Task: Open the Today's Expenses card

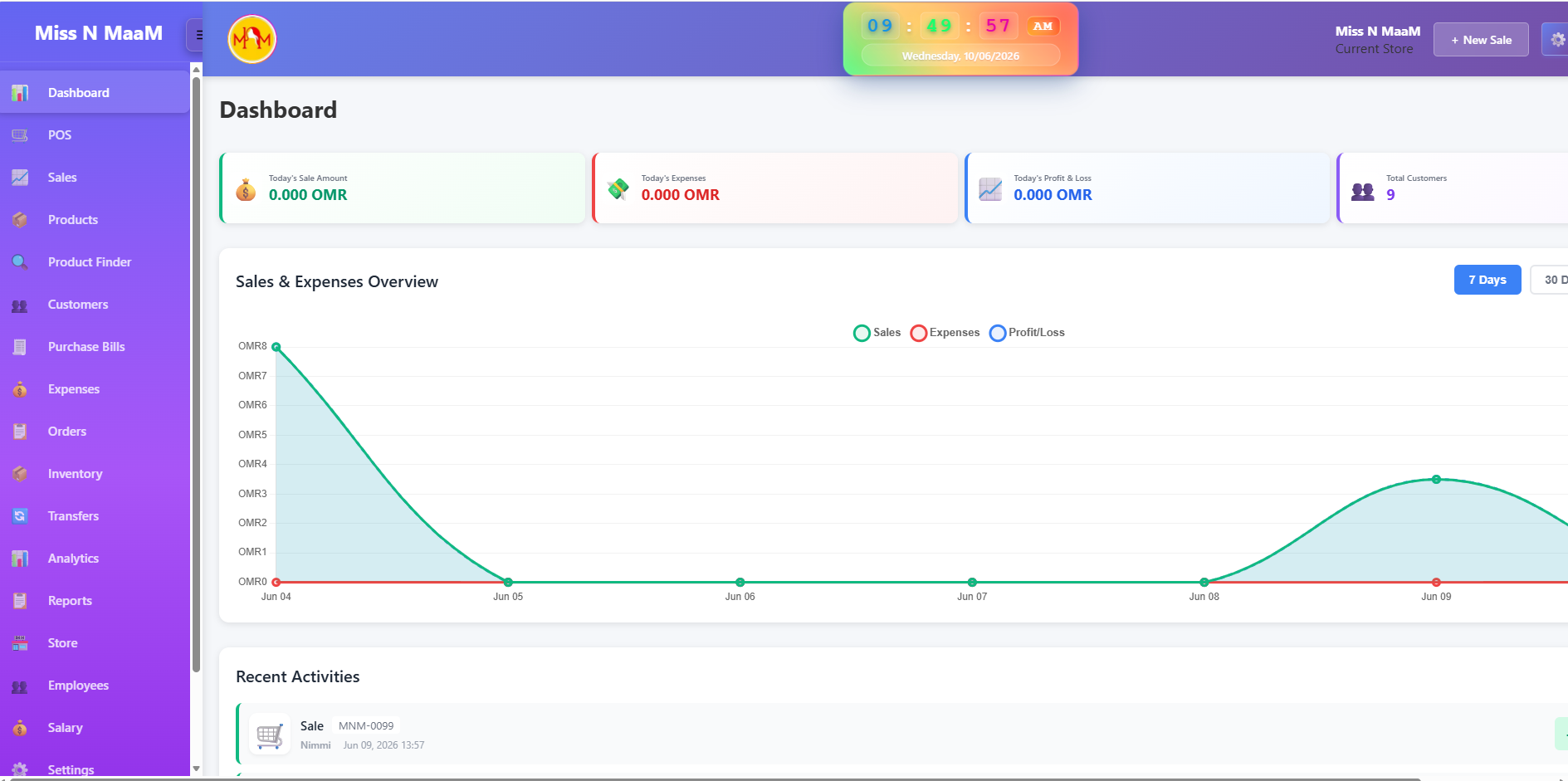Action: pos(775,188)
